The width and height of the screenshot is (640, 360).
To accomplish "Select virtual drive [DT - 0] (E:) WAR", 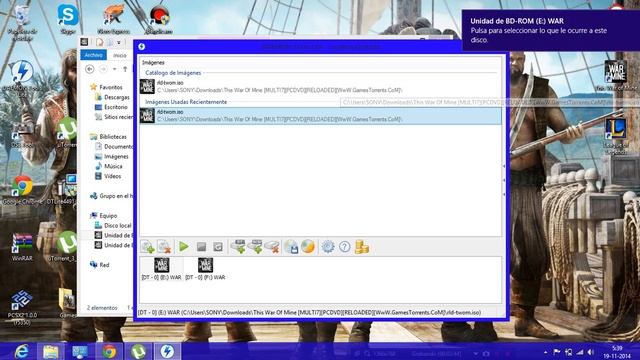I will click(161, 269).
